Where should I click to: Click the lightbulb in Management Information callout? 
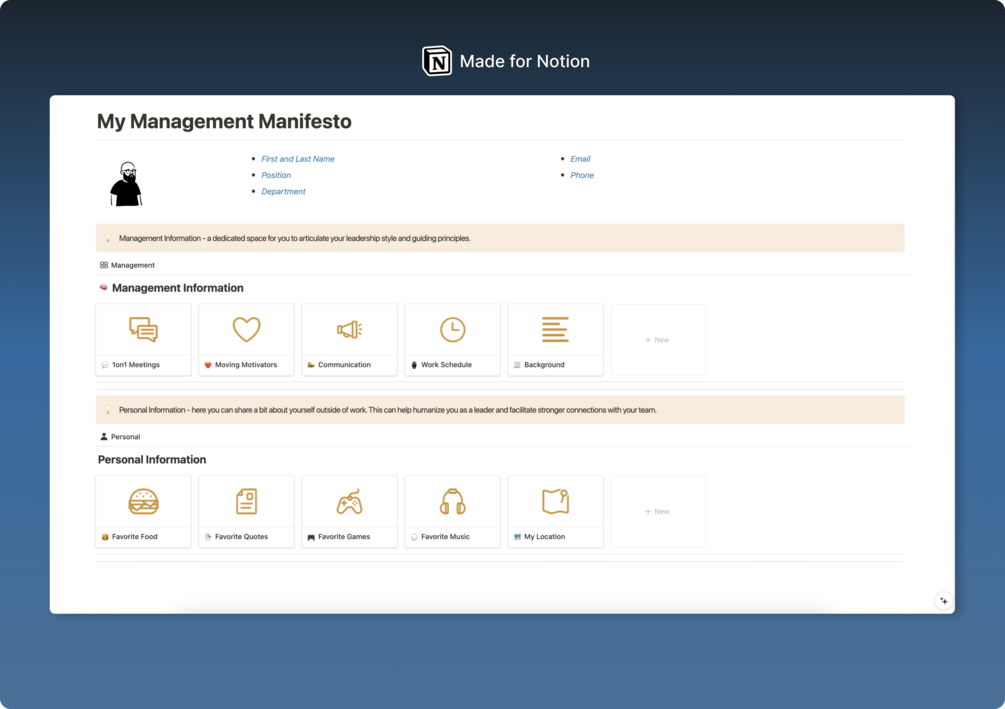(108, 238)
